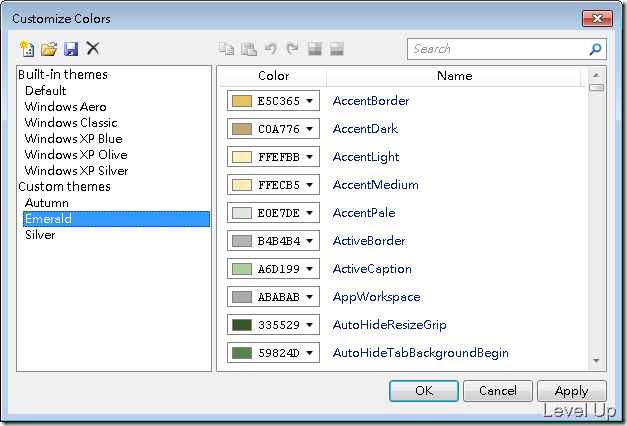Click the Copy color icon
Screen dimensions: 627x426
click(226, 49)
